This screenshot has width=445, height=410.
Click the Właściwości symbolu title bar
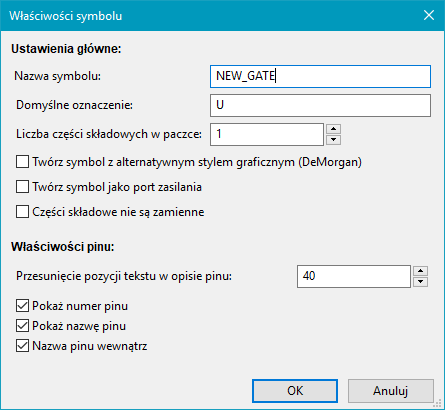pos(213,16)
